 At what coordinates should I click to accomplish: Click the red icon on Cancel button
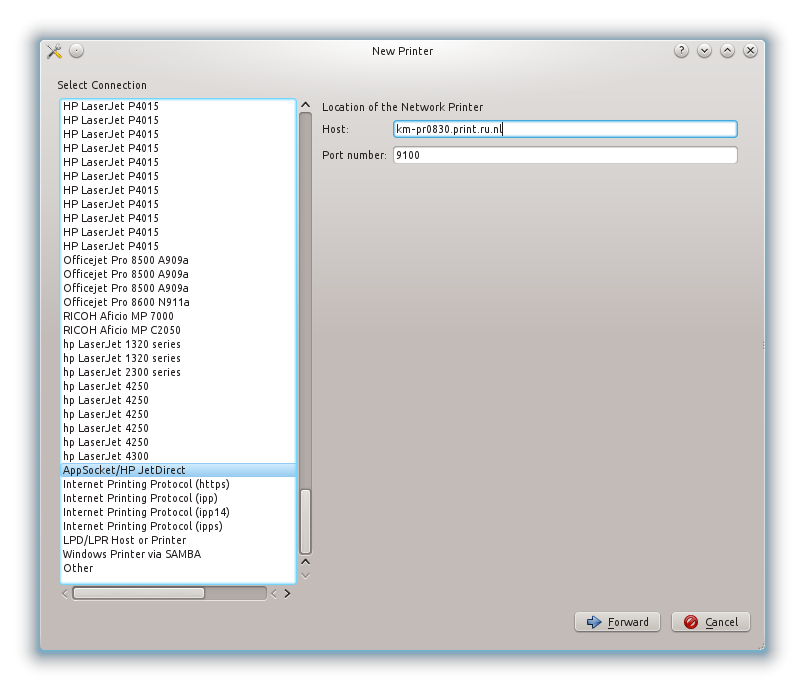point(691,622)
